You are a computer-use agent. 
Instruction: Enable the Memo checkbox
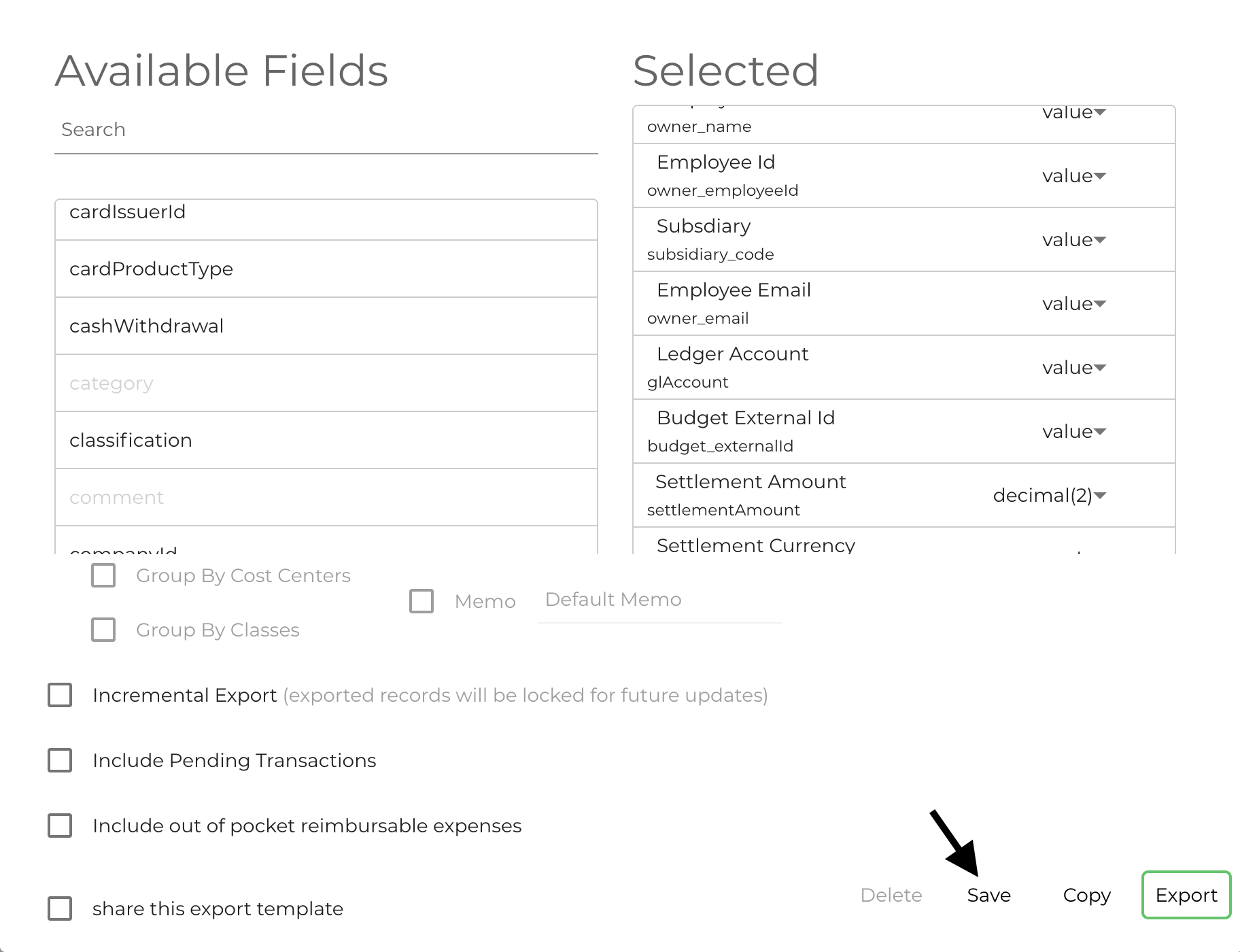coord(421,601)
